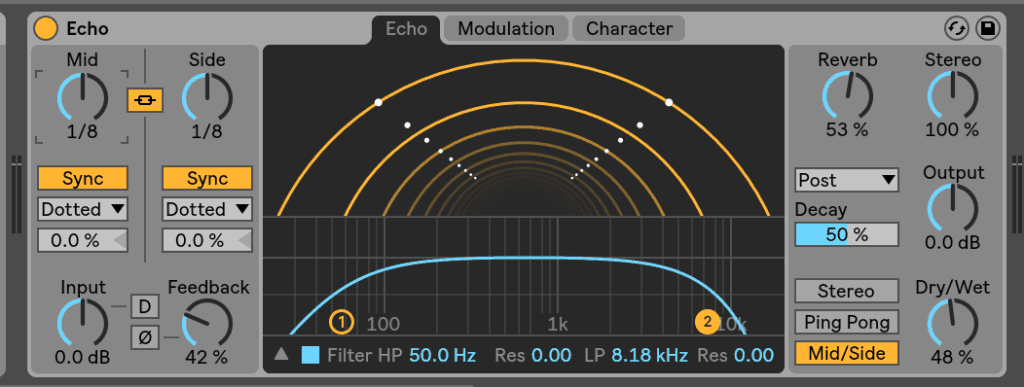
Task: Open the Side channel Dotted dropdown
Action: [207, 209]
